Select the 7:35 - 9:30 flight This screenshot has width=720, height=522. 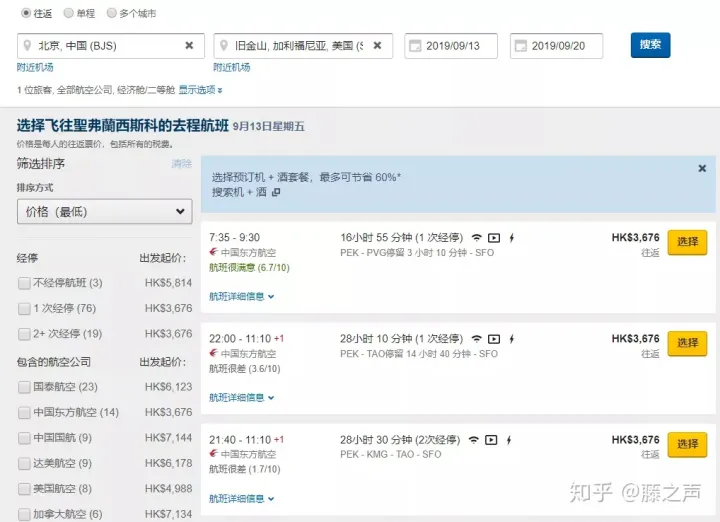(687, 242)
